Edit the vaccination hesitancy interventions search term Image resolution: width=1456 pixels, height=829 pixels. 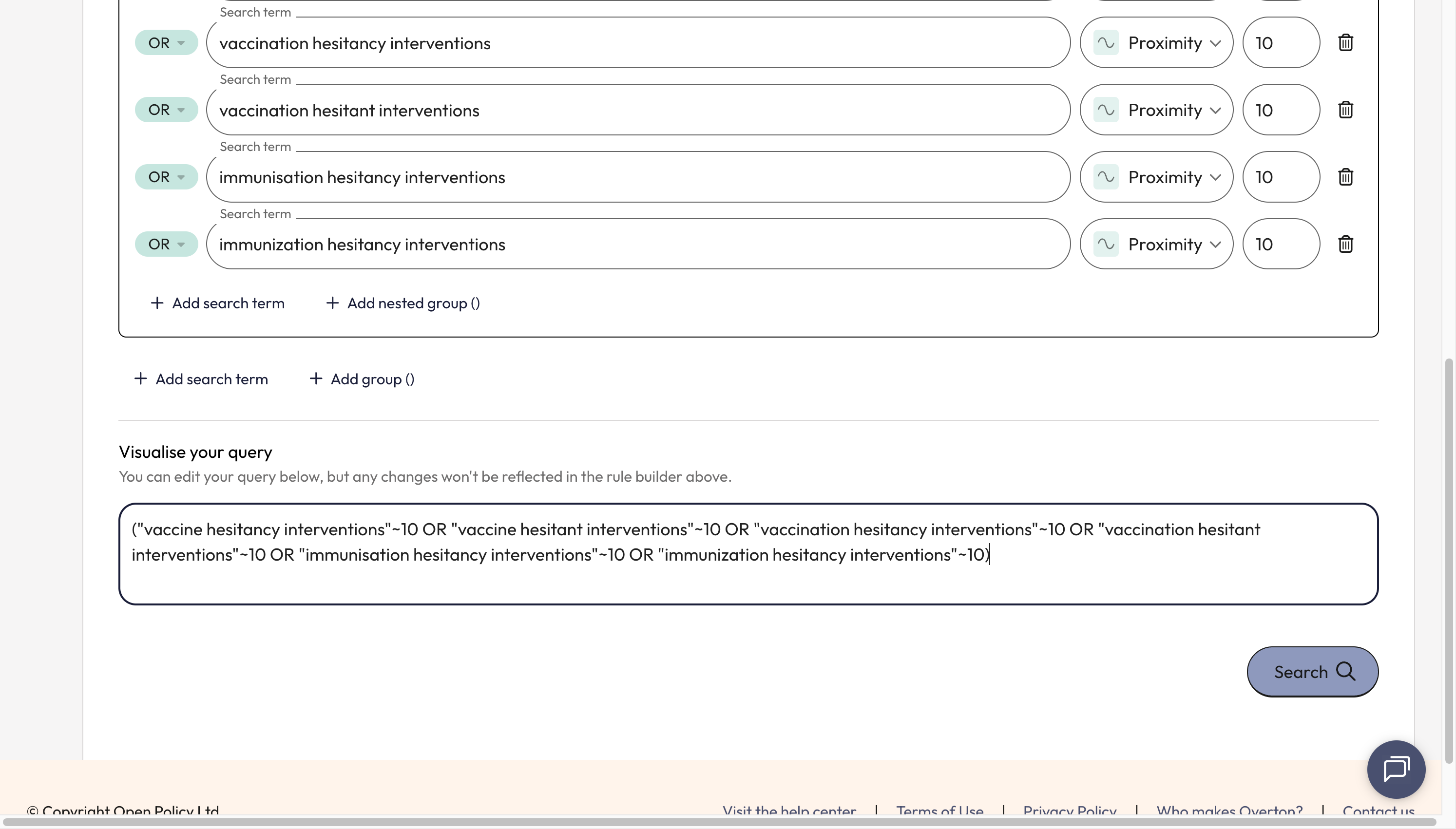(x=638, y=43)
